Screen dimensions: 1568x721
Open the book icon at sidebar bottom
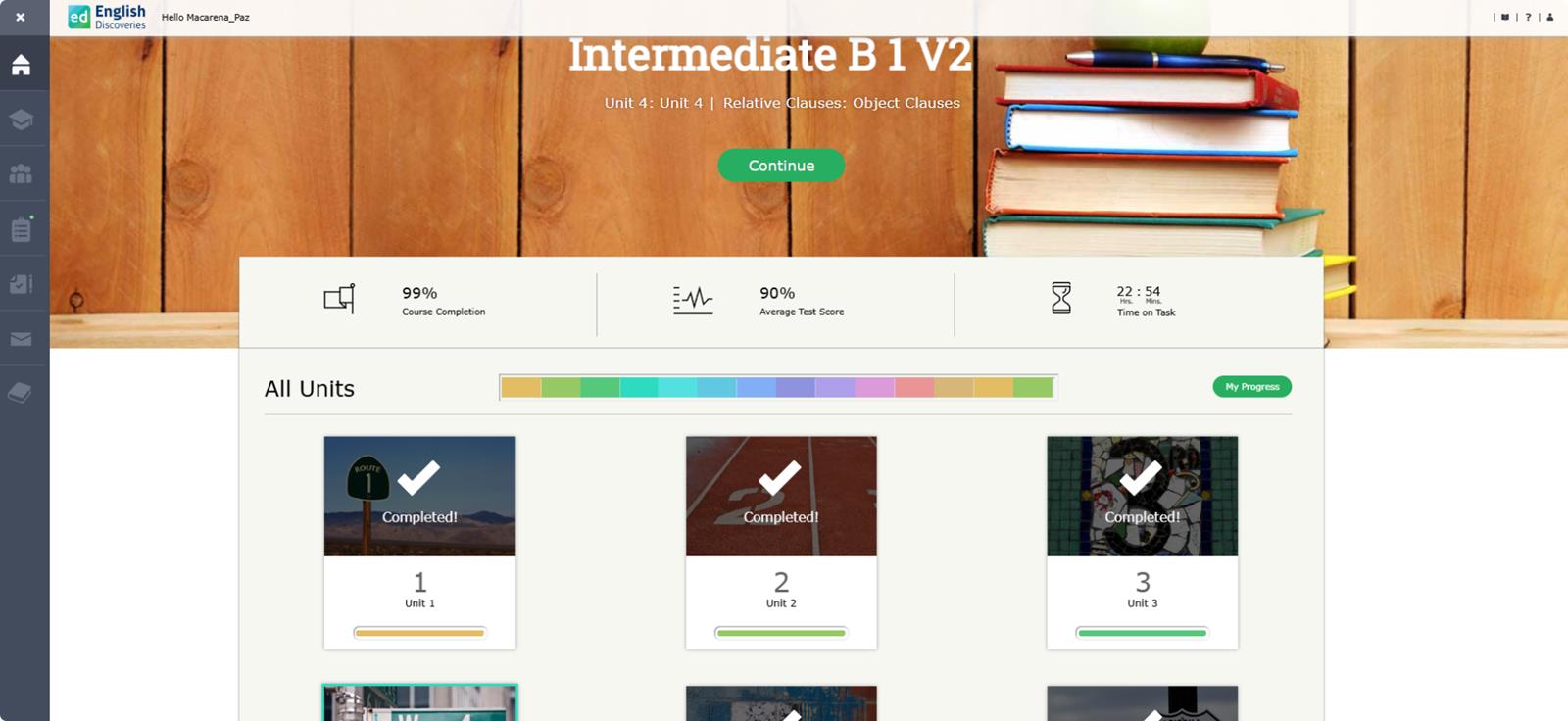(x=21, y=393)
